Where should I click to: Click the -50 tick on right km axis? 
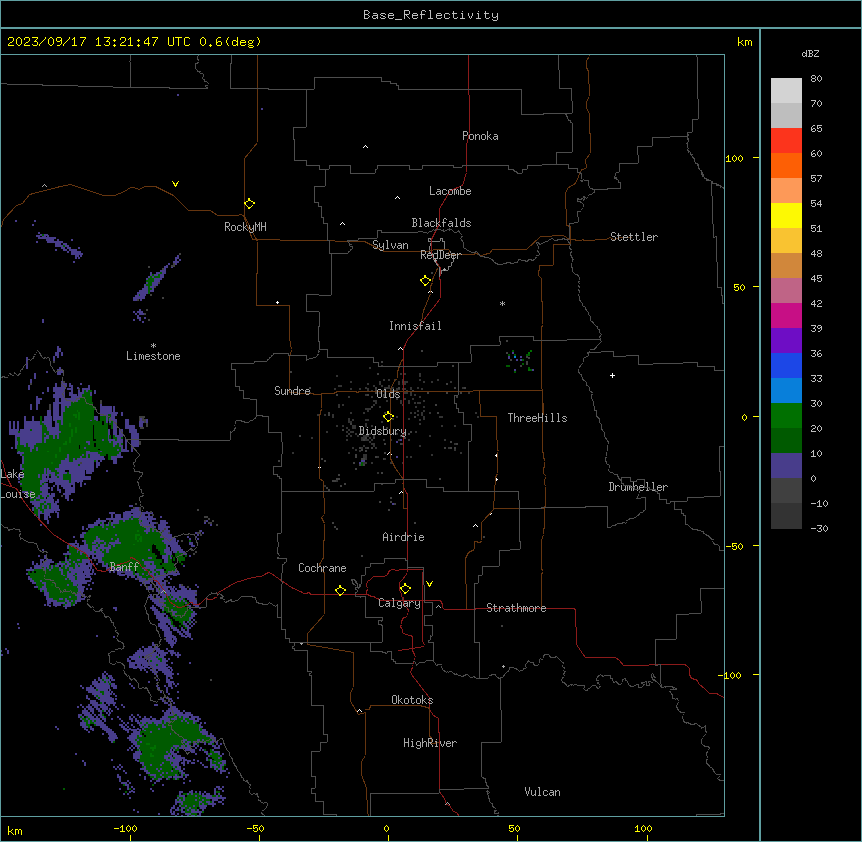[x=734, y=546]
